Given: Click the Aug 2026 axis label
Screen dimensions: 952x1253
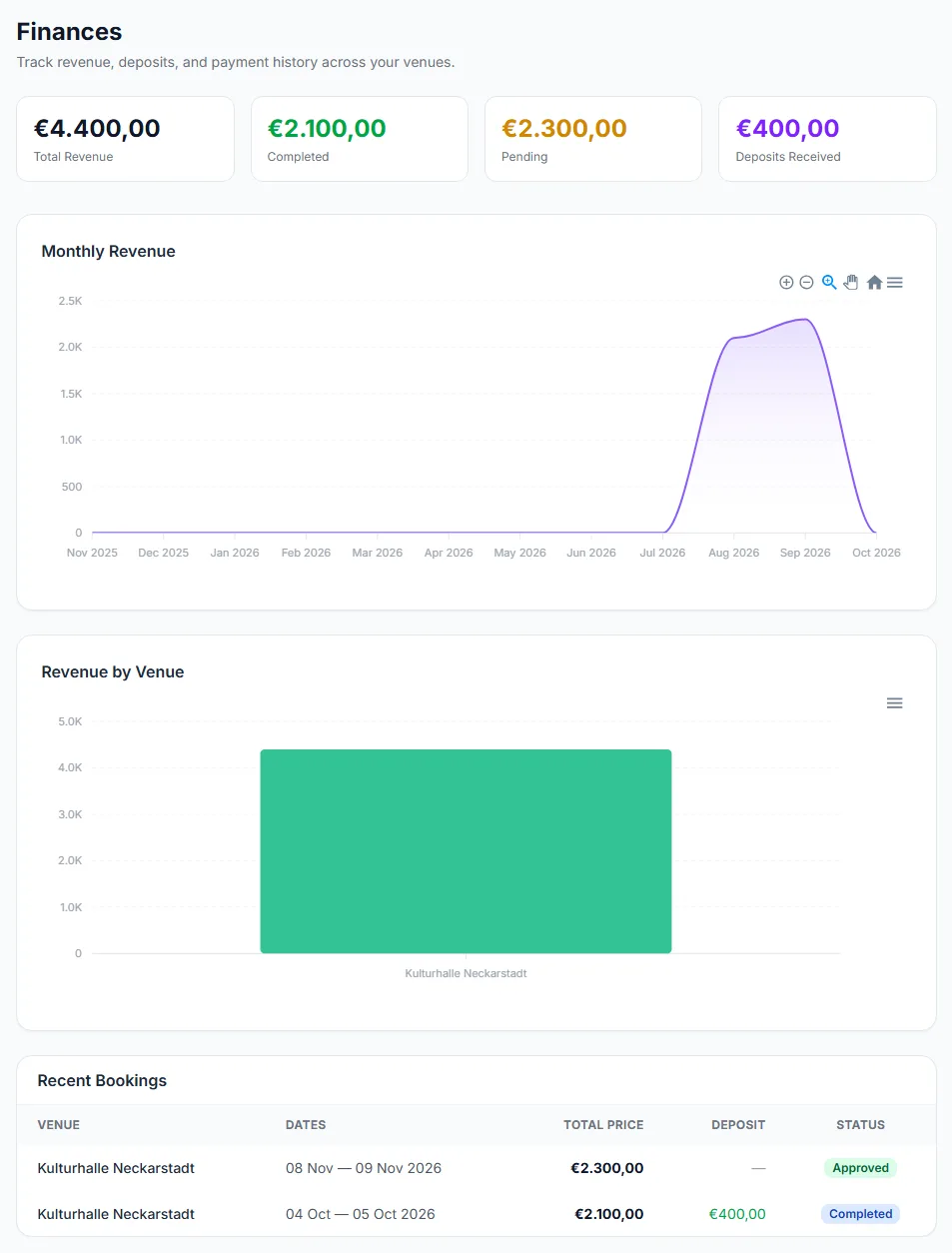Looking at the screenshot, I should pyautogui.click(x=734, y=553).
